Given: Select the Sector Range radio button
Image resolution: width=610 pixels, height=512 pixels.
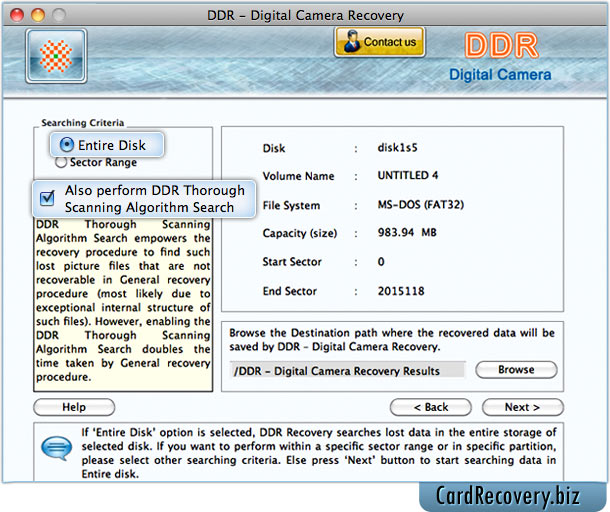Looking at the screenshot, I should 61,162.
